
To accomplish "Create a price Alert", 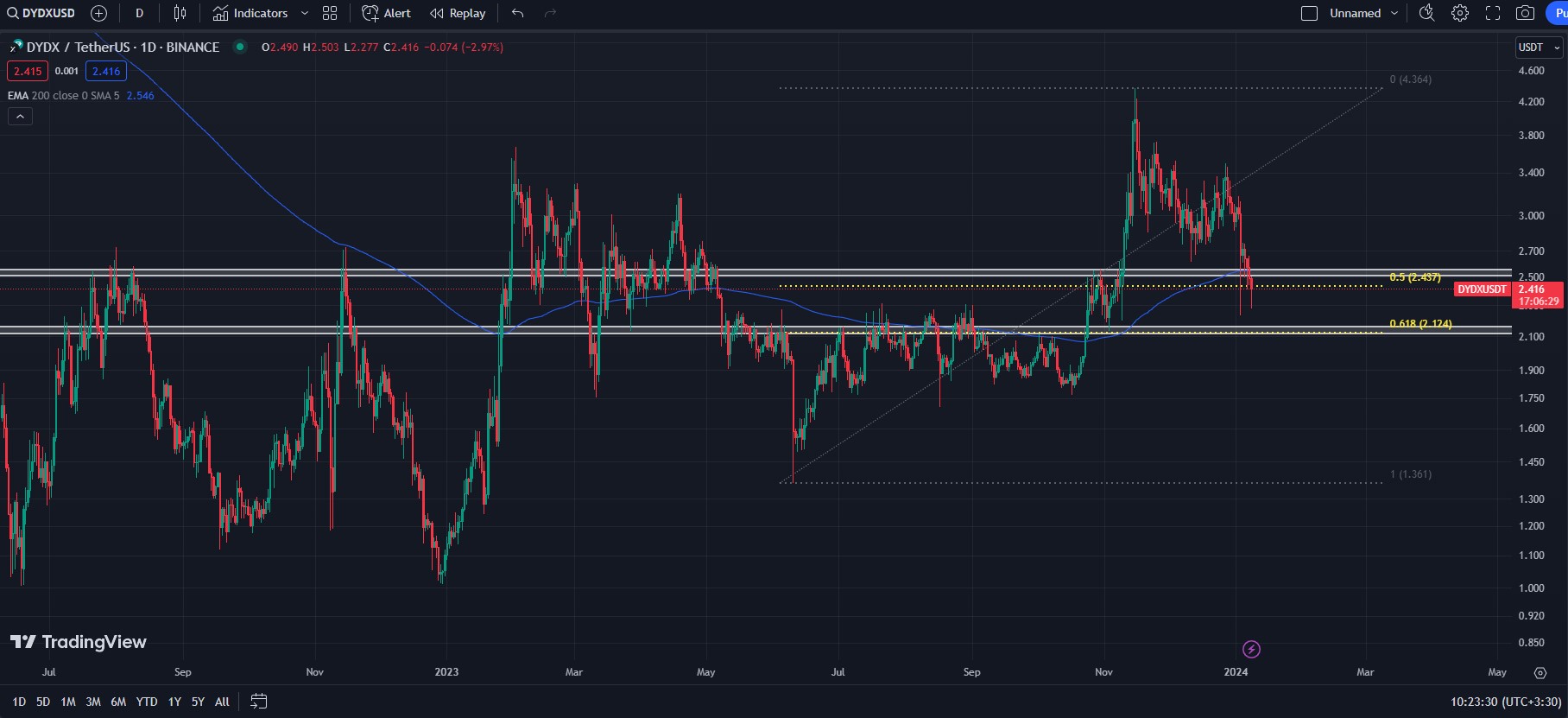I will click(386, 13).
